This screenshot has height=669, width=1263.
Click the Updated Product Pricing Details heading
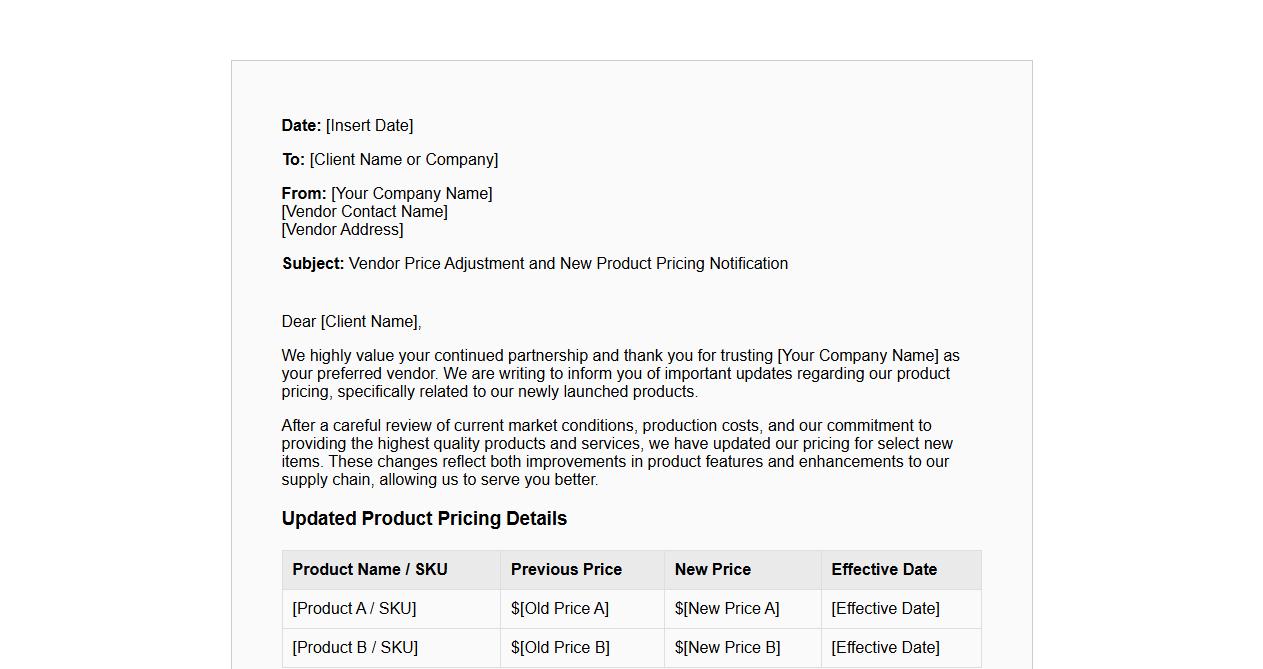click(424, 519)
